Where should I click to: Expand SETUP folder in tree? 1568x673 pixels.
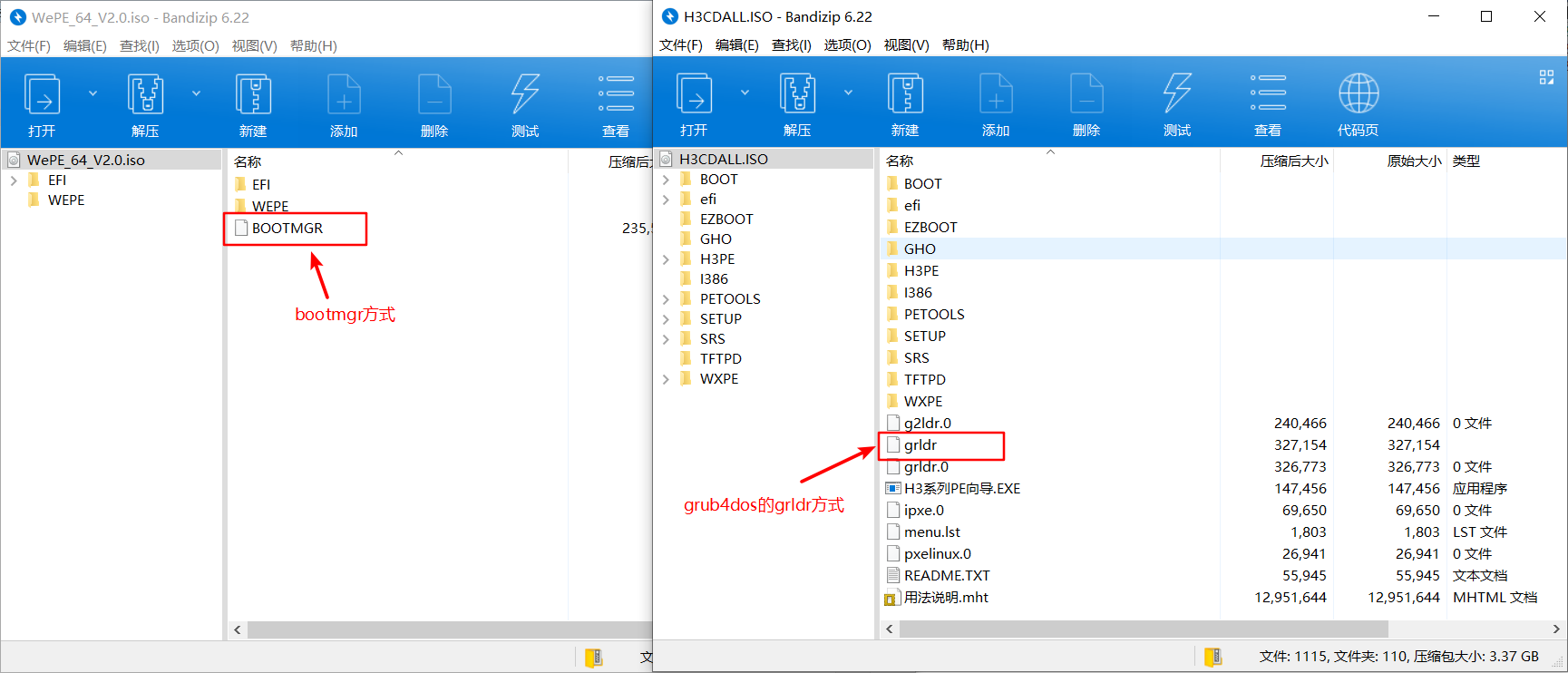666,319
